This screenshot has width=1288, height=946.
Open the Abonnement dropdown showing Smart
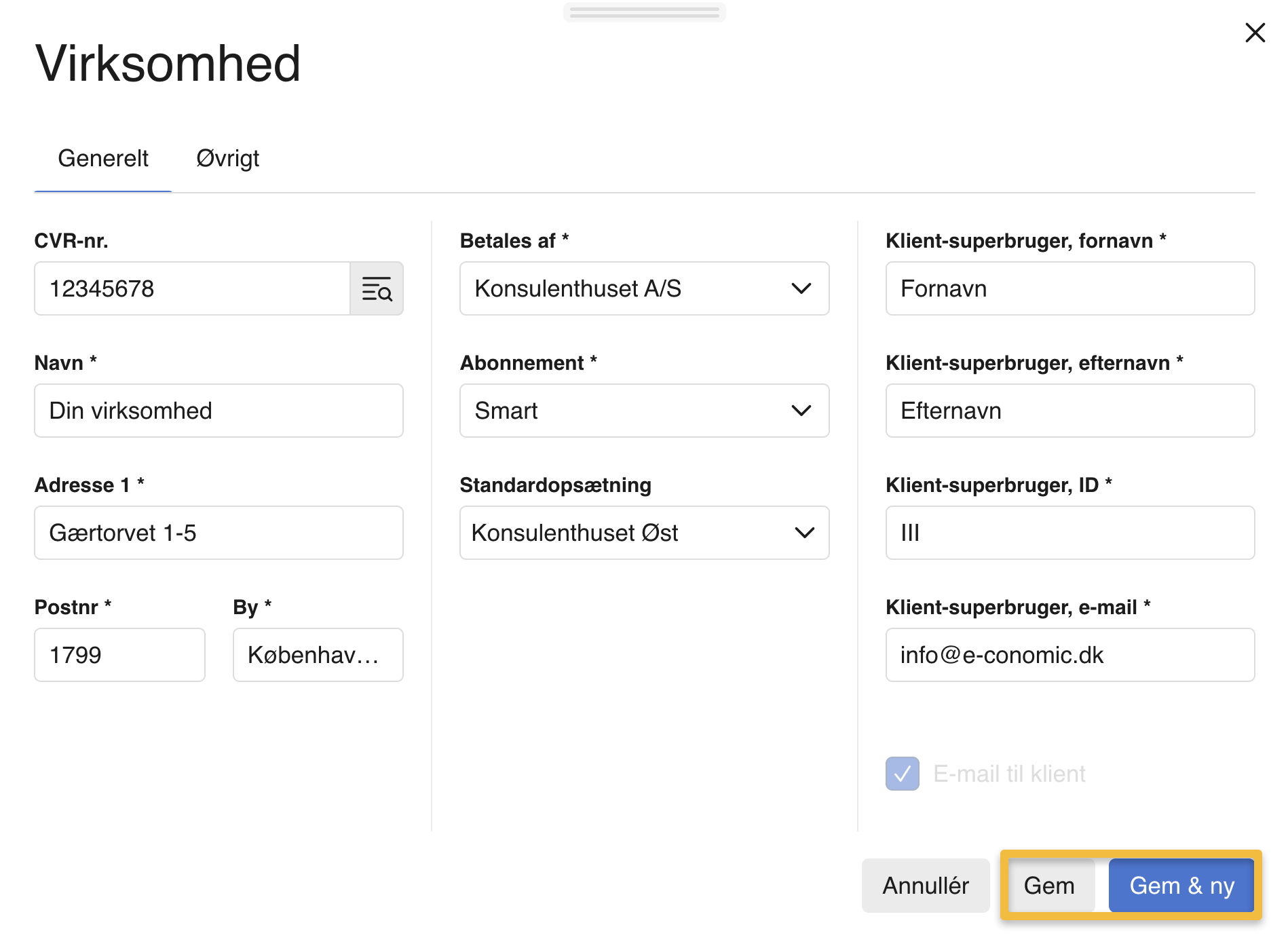[x=643, y=411]
